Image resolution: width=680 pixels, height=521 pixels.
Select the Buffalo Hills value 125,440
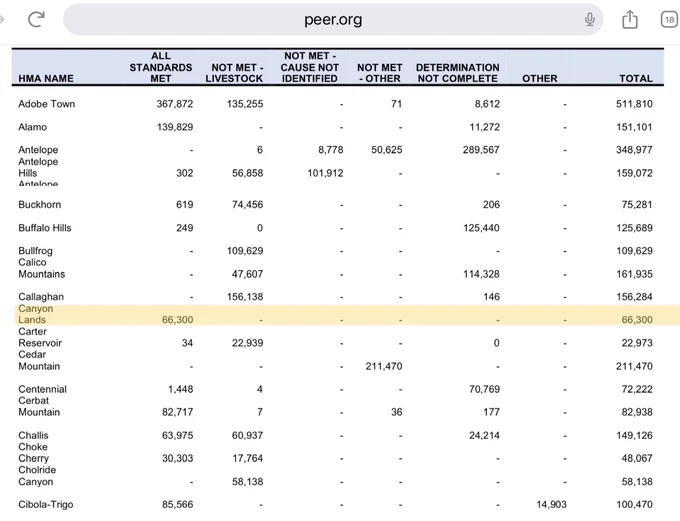(x=481, y=228)
